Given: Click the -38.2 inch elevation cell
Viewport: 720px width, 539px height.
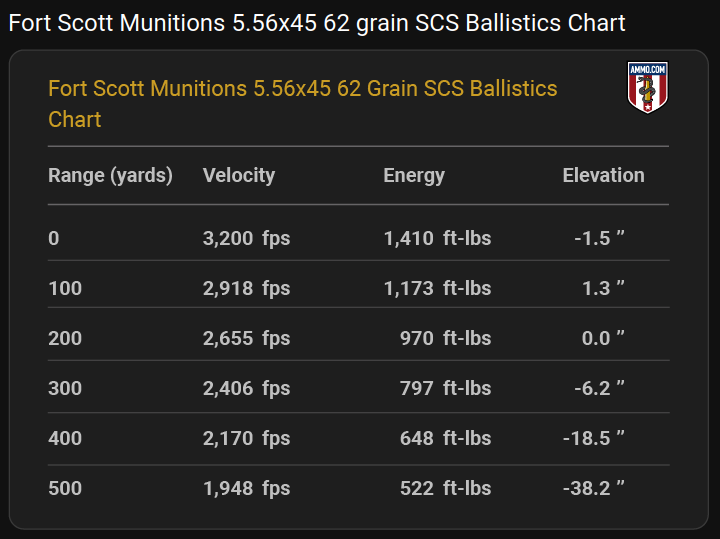Looking at the screenshot, I should pos(594,488).
